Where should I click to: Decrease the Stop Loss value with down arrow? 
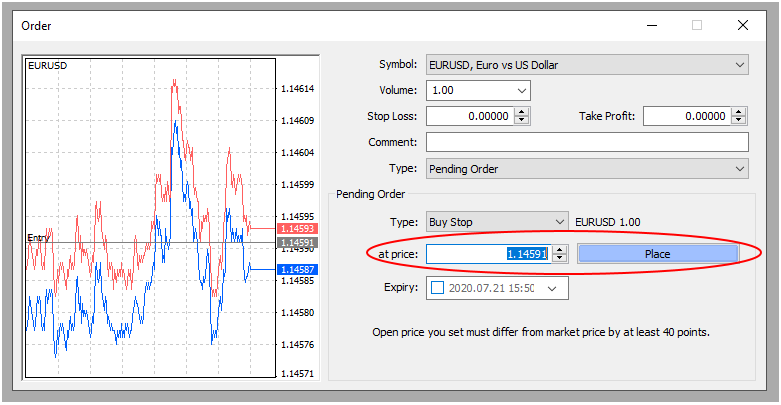click(521, 121)
